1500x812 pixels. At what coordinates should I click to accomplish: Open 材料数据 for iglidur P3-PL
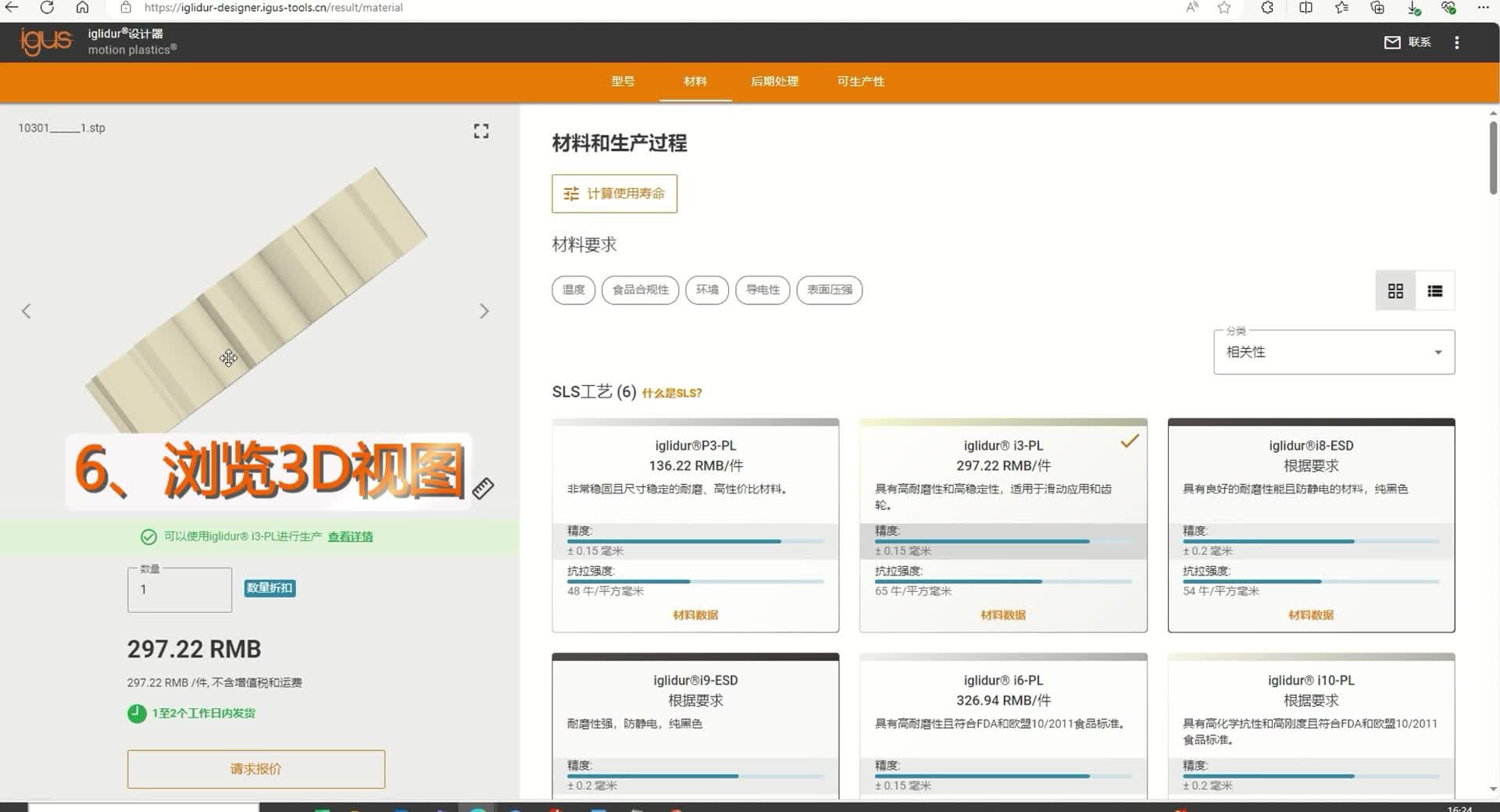click(x=695, y=615)
